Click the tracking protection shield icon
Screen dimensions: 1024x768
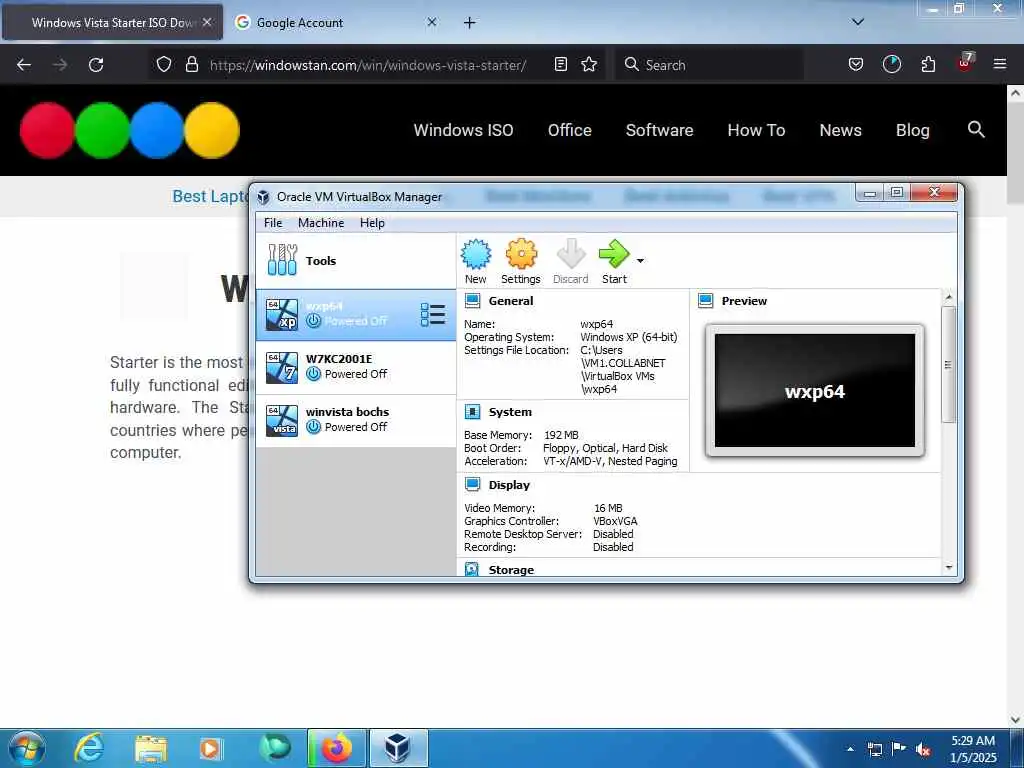click(164, 64)
